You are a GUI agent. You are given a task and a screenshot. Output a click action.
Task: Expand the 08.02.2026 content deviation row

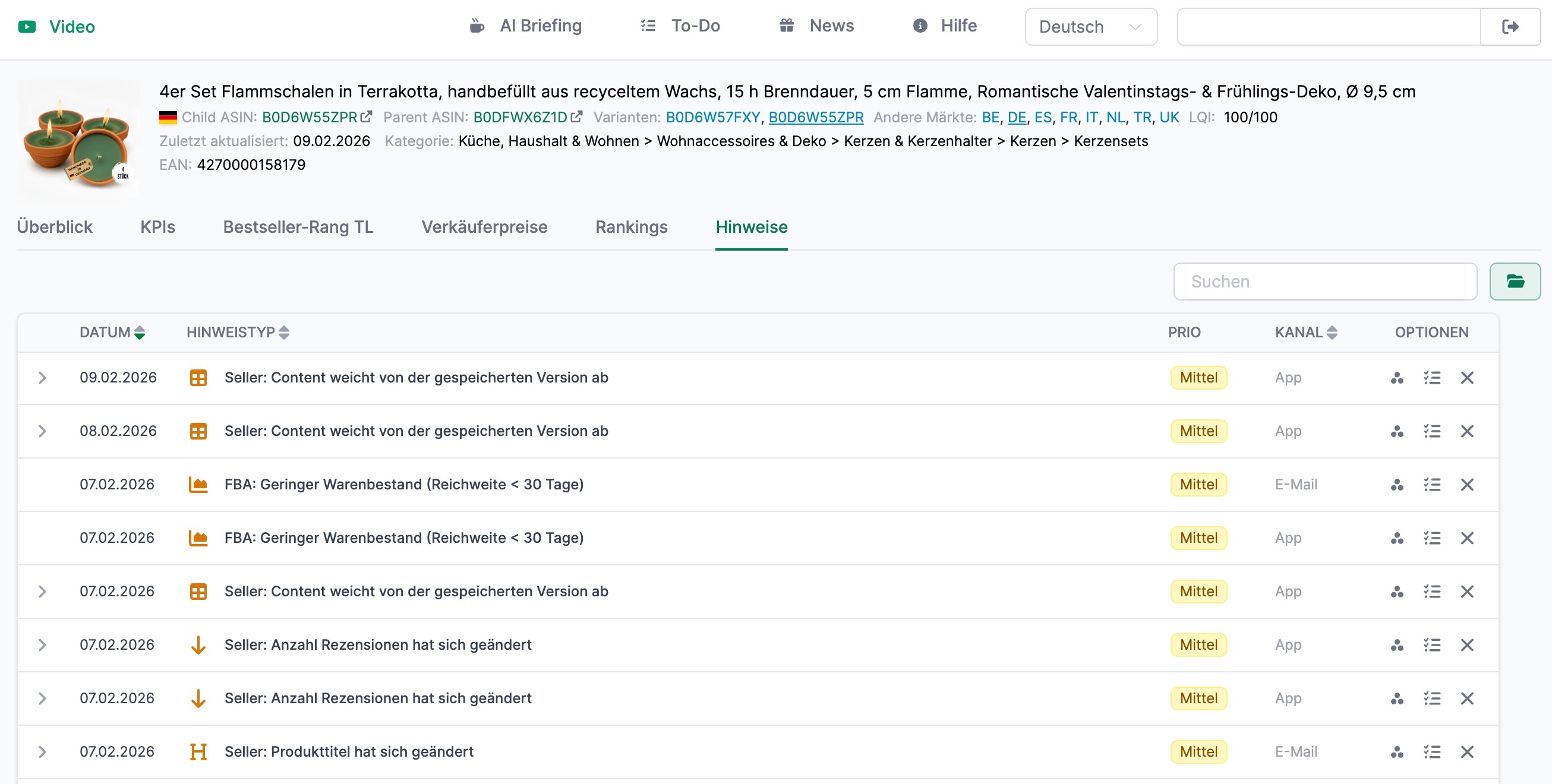pos(42,431)
